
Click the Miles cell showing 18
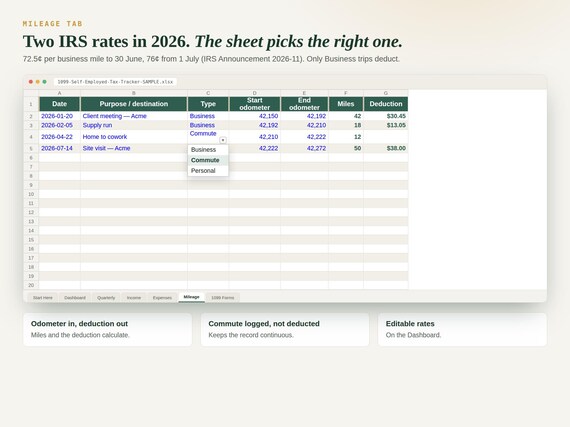346,125
